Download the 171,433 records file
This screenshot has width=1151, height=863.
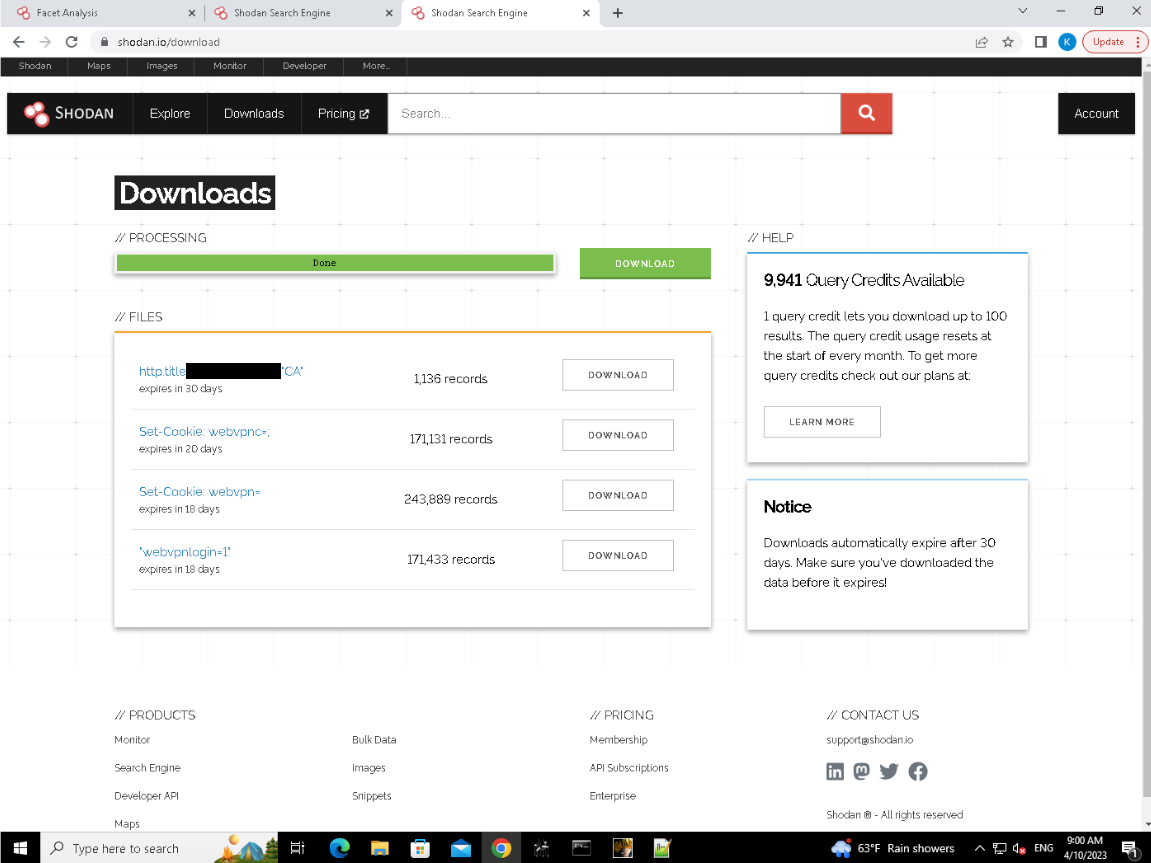tap(617, 556)
